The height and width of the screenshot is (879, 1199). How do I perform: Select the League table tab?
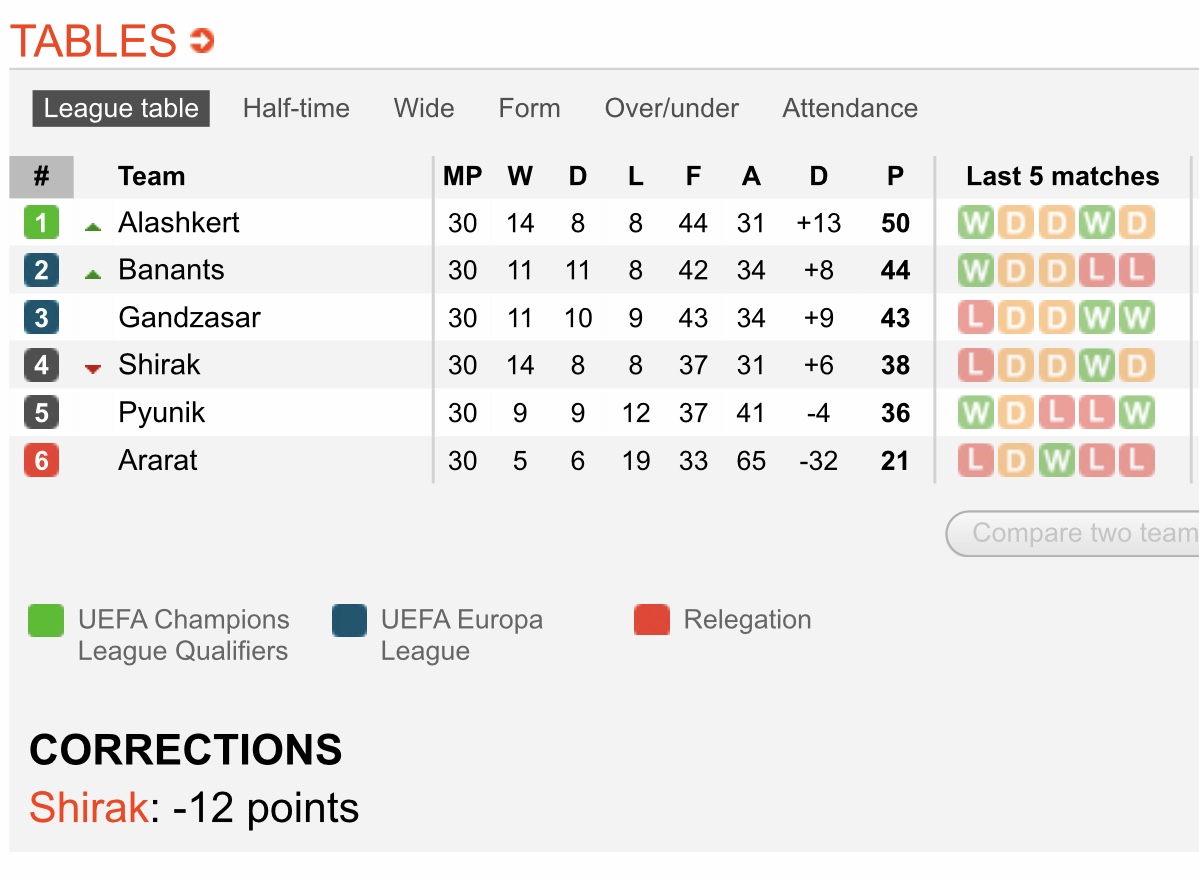[121, 109]
